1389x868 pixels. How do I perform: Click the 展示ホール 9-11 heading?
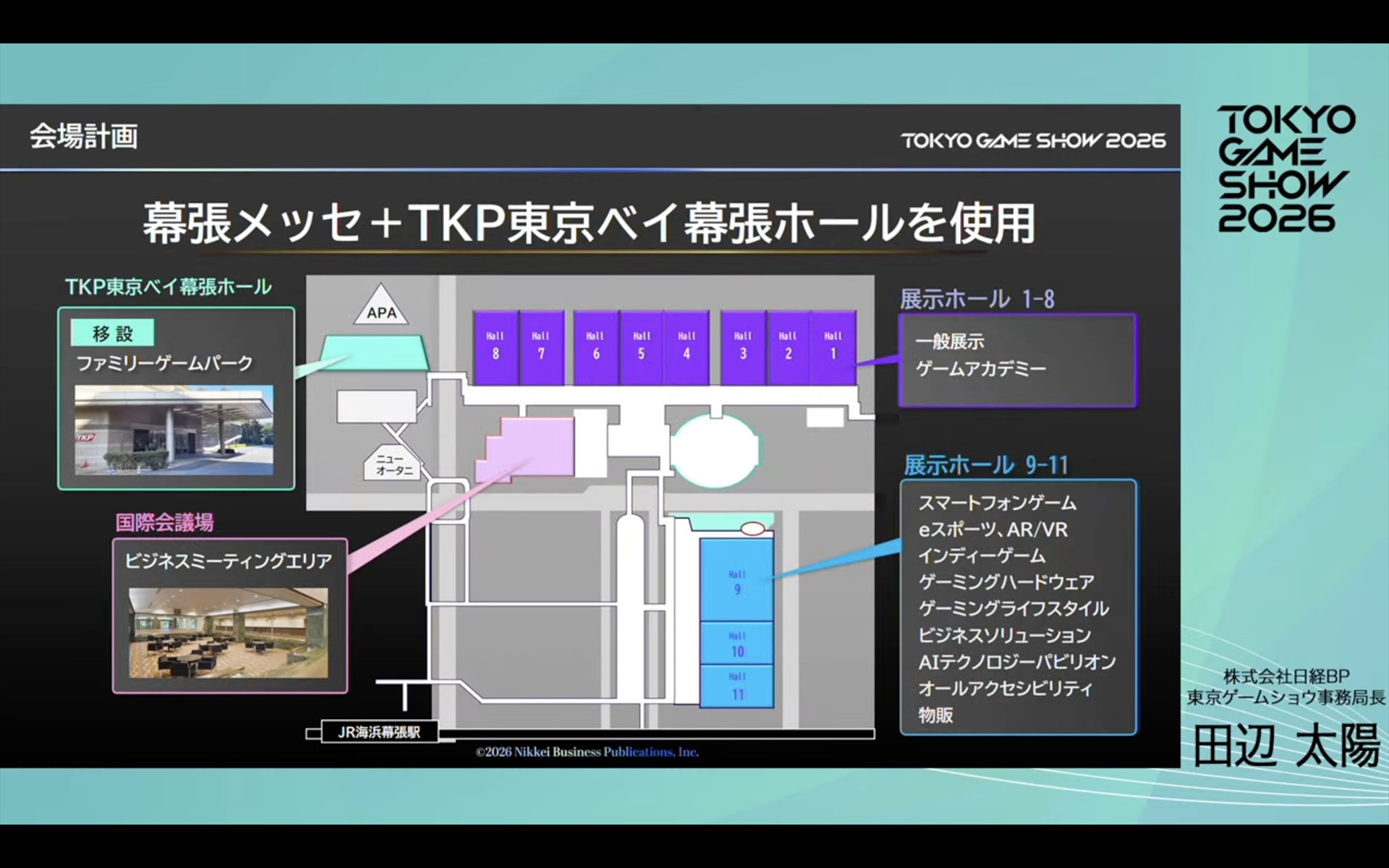(x=985, y=465)
